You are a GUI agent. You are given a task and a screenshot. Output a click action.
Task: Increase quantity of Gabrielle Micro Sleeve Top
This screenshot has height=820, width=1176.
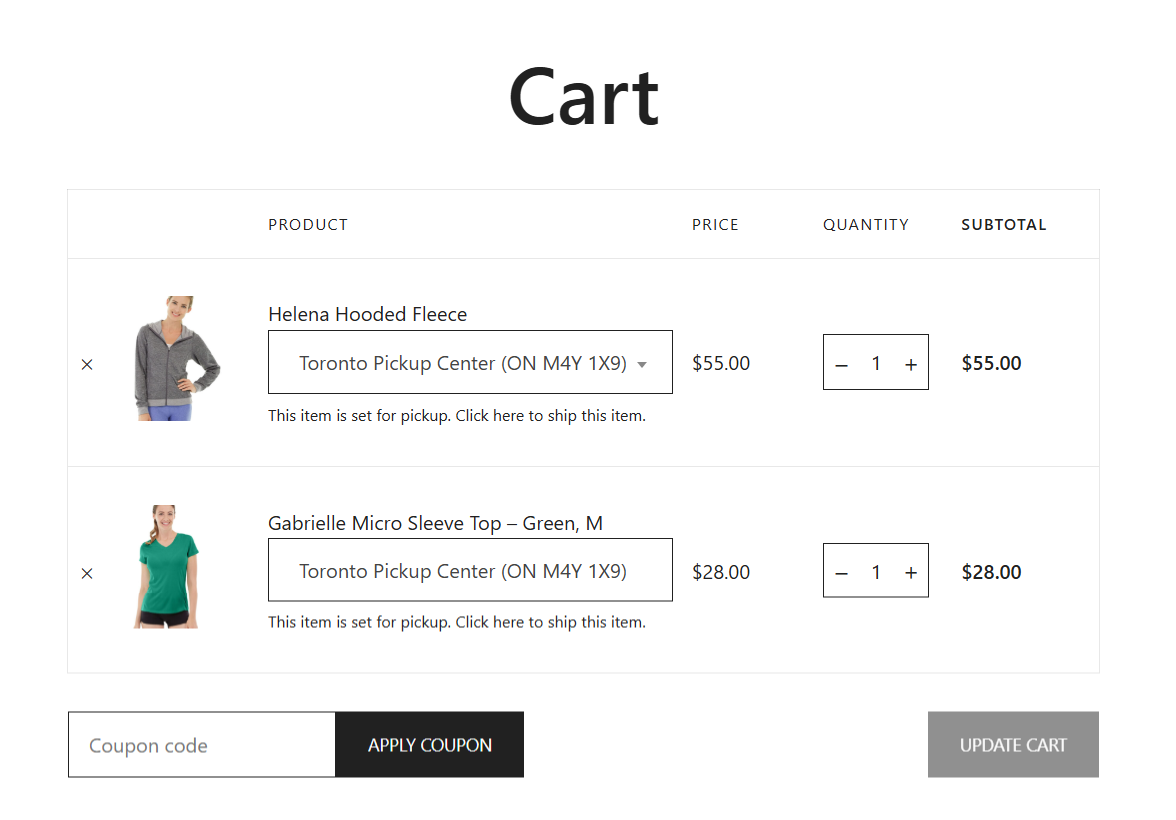(x=910, y=570)
